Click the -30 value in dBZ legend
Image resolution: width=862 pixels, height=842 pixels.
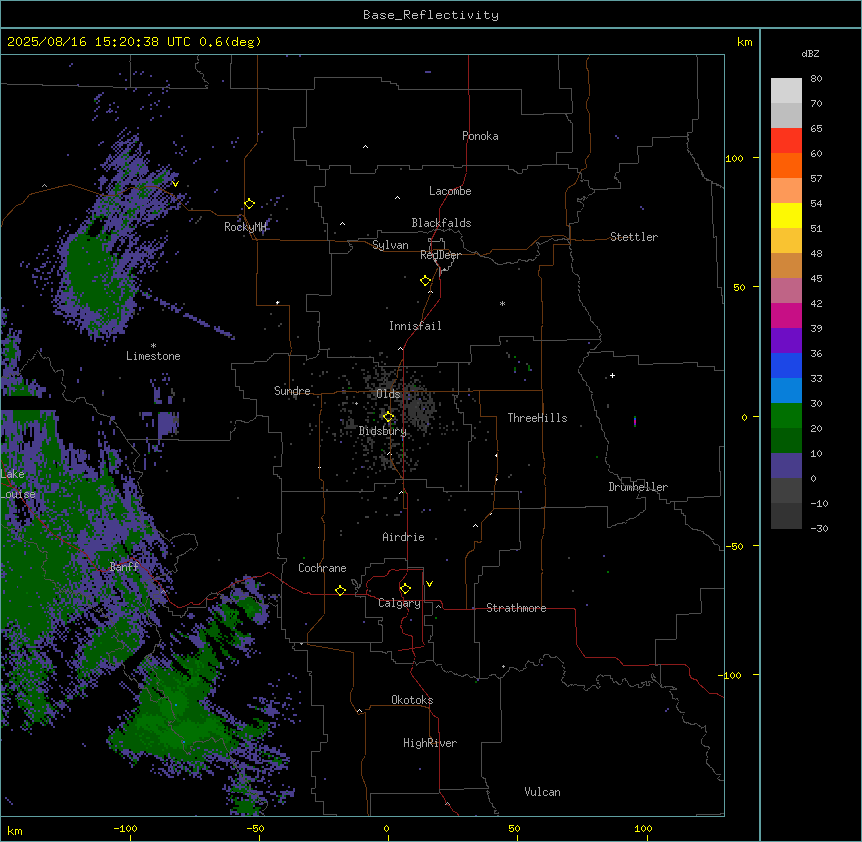coord(819,529)
